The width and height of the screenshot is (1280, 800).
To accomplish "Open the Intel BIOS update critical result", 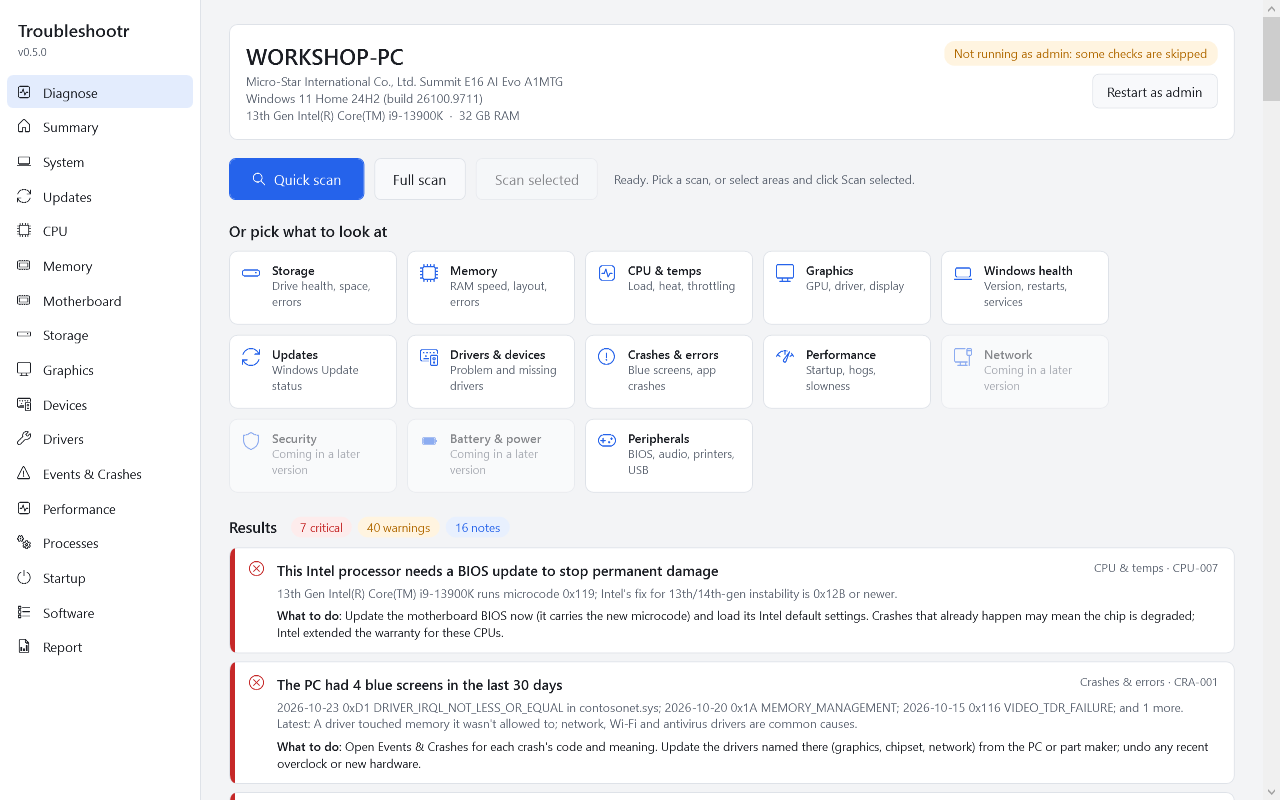I will pyautogui.click(x=732, y=600).
